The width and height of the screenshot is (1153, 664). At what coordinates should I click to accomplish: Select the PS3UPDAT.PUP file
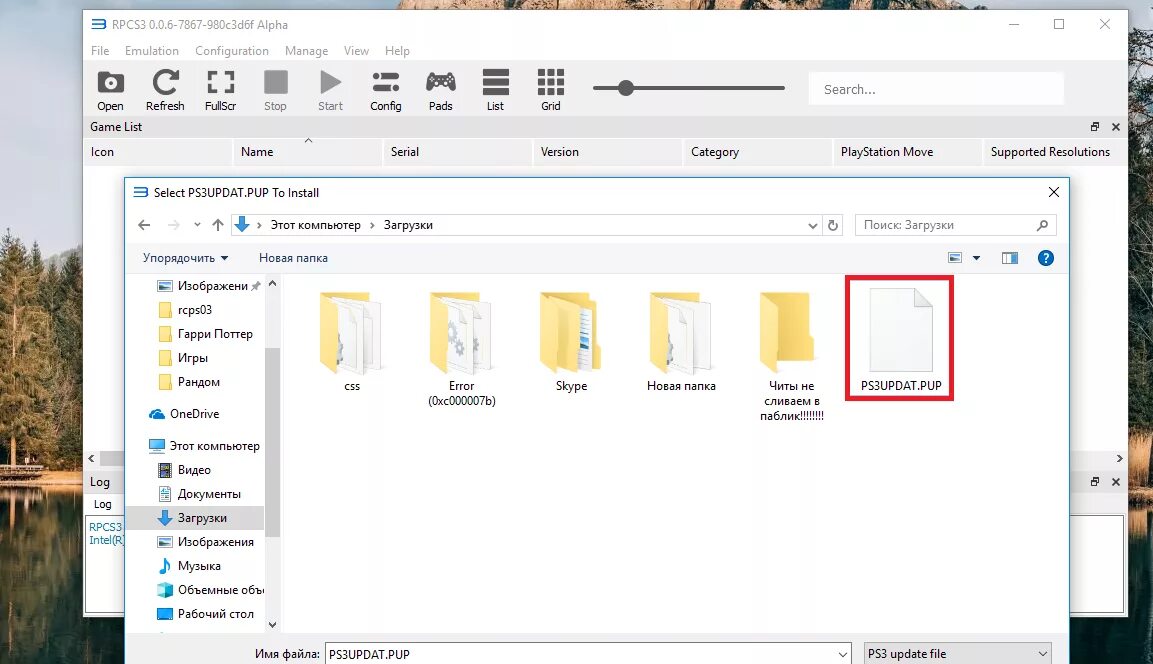(901, 340)
